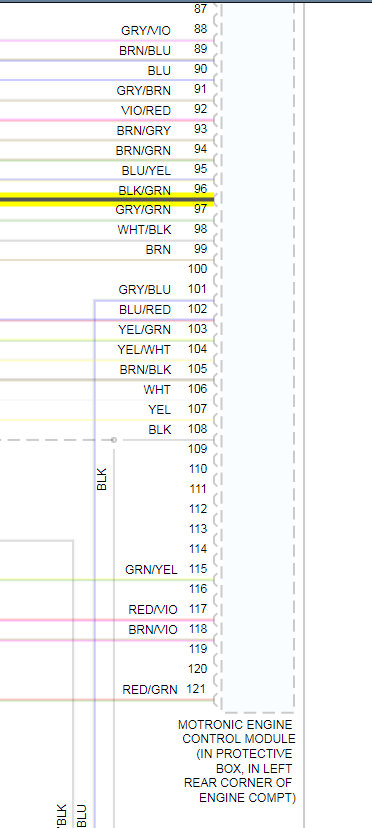Select unused pin number 111
Image resolution: width=372 pixels, height=828 pixels.
(x=198, y=489)
